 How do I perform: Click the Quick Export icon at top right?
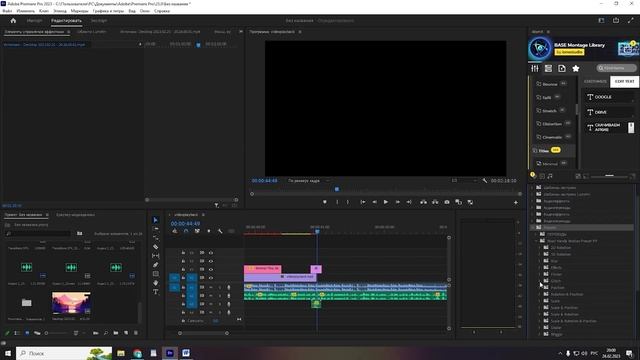pos(616,20)
